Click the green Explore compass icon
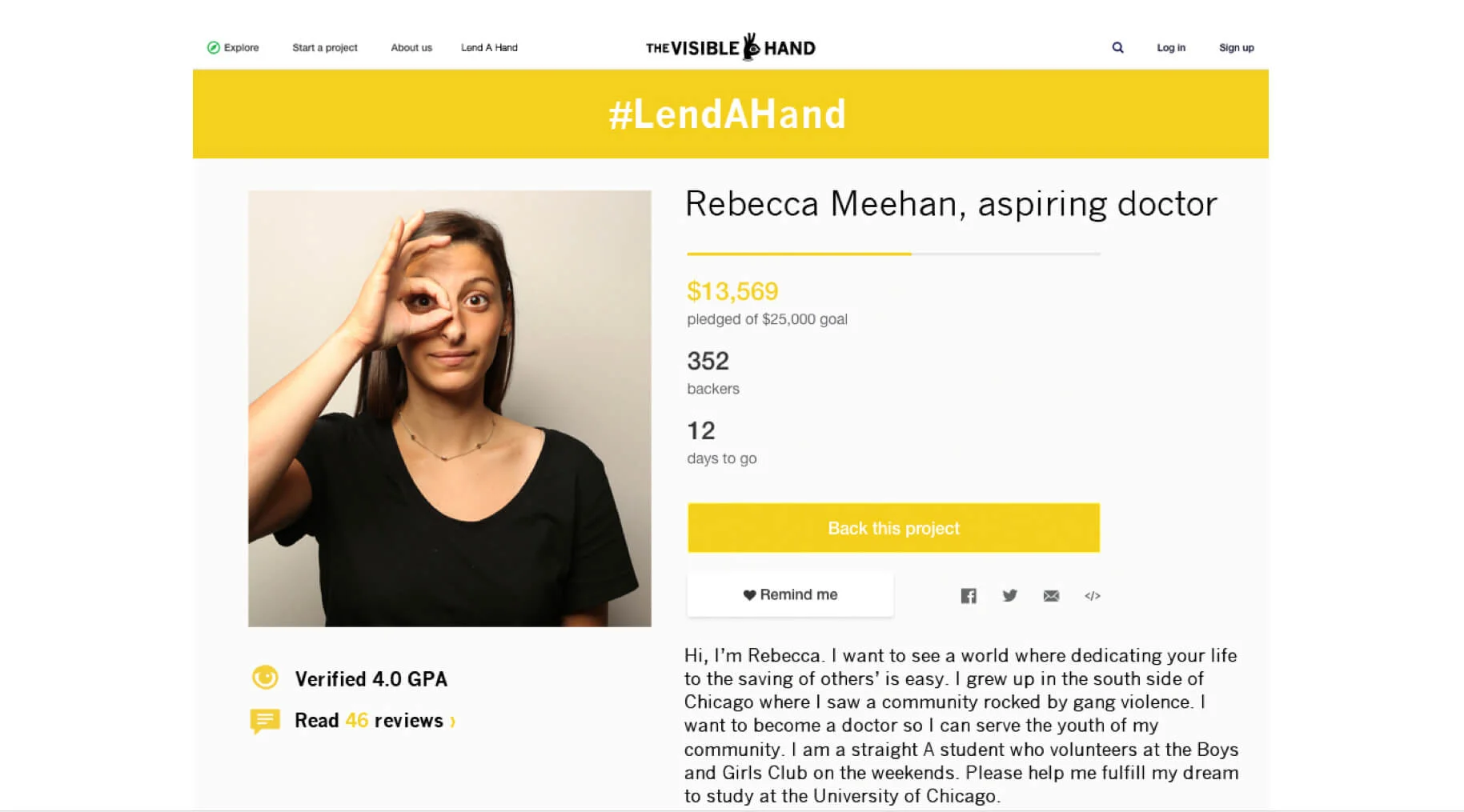Viewport: 1464px width, 812px height. (x=214, y=47)
